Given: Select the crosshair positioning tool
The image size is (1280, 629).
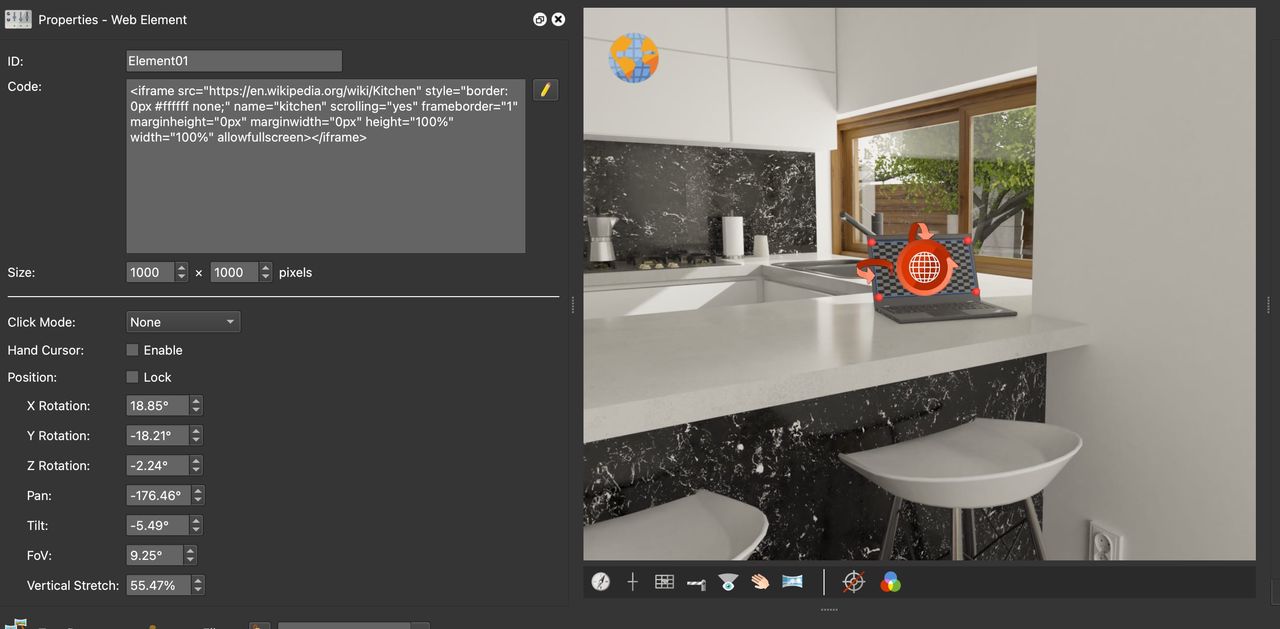Looking at the screenshot, I should 633,581.
